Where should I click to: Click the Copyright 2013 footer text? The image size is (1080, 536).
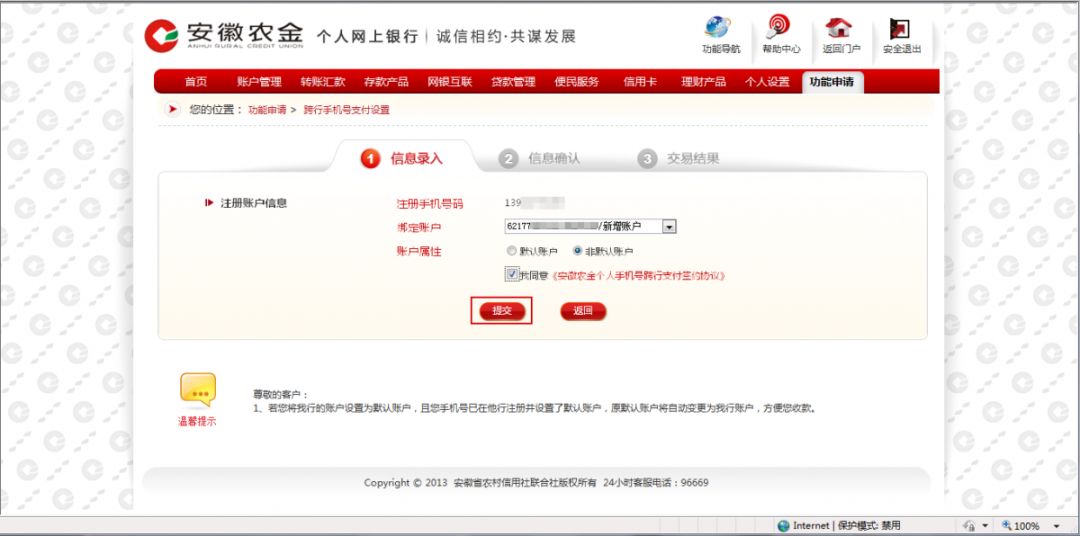pos(537,482)
